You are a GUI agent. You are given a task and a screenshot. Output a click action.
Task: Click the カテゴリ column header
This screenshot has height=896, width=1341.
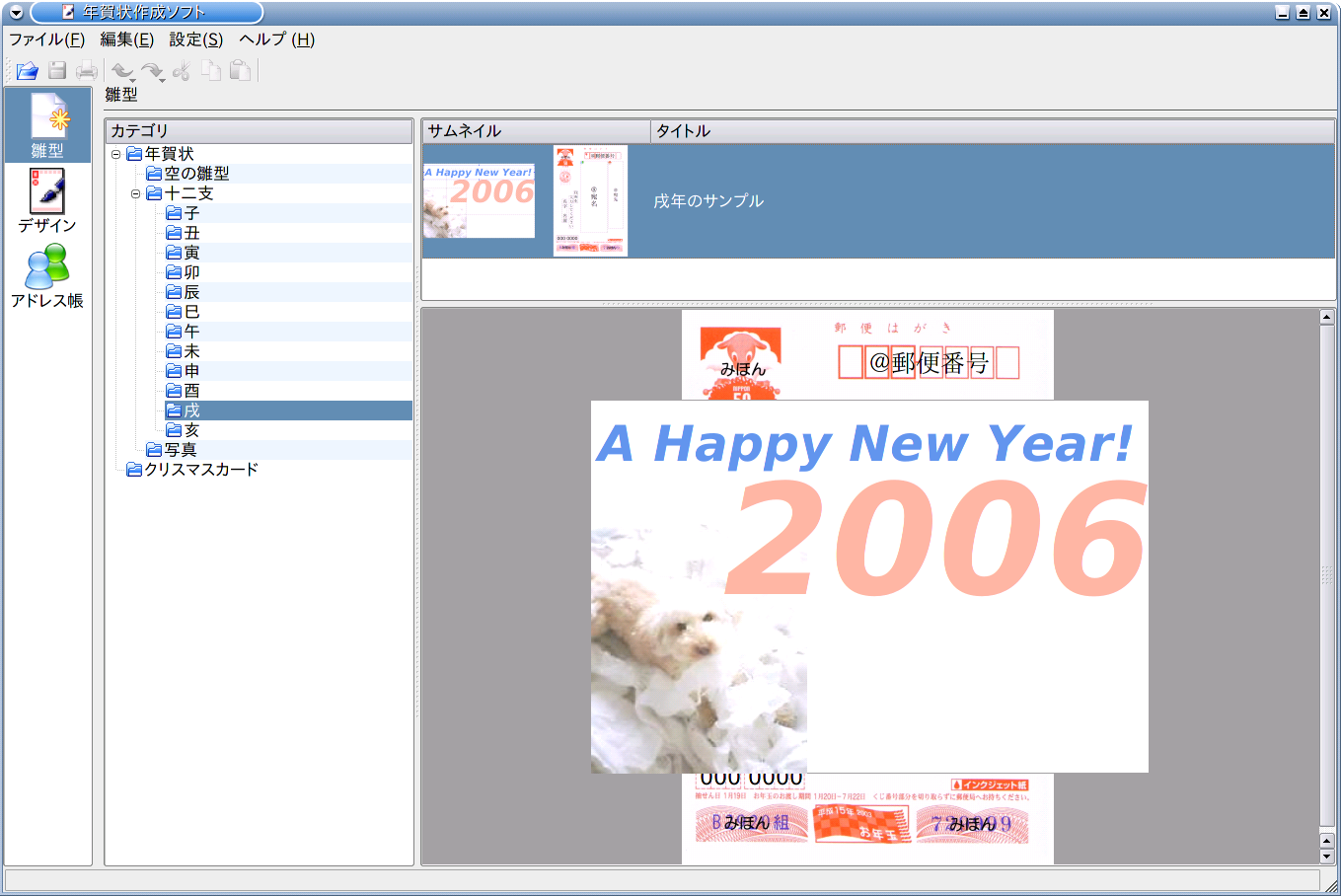point(259,131)
